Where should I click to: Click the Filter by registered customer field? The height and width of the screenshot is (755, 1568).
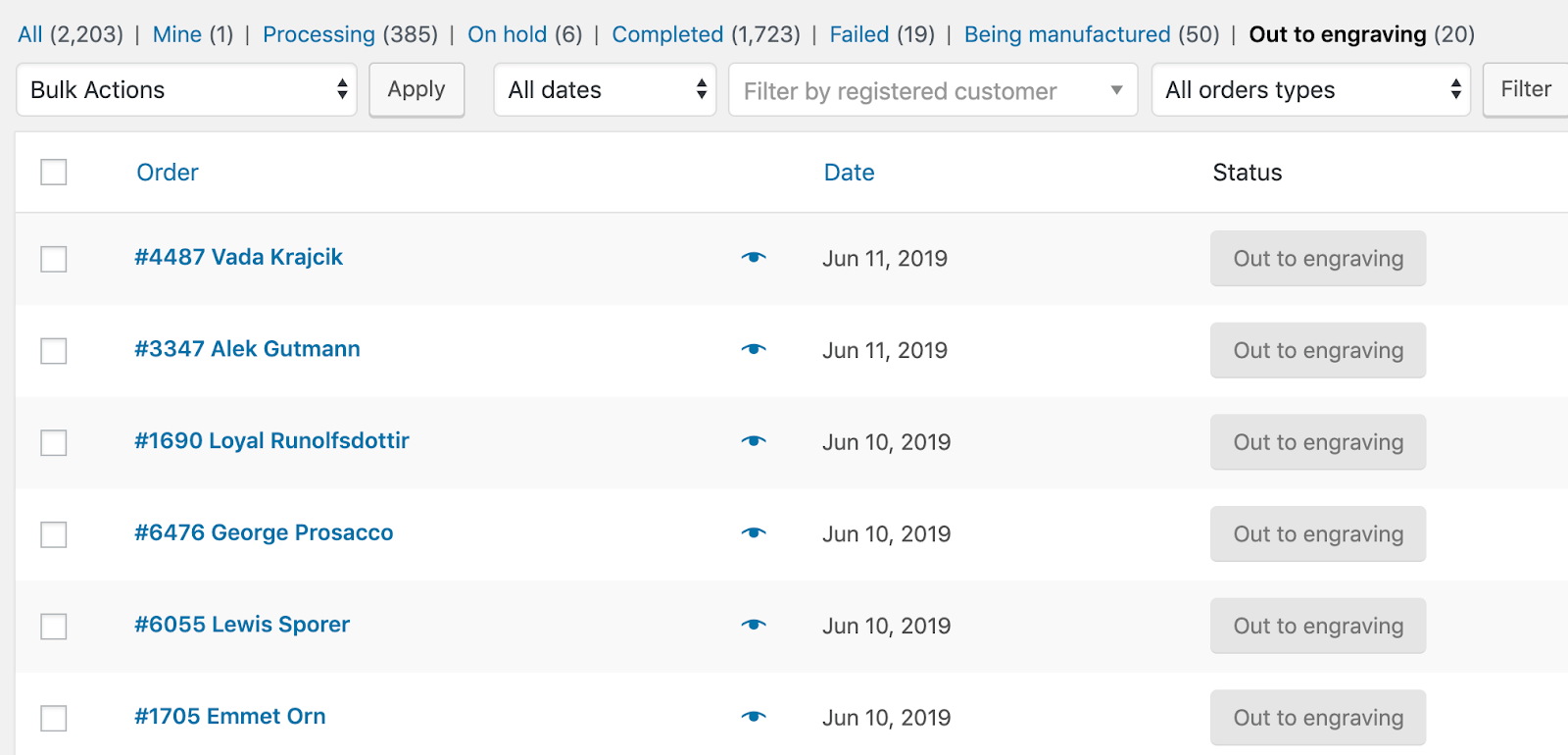coord(932,91)
